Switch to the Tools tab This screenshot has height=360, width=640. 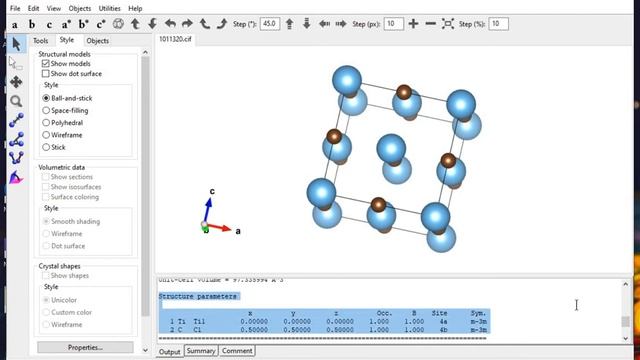coord(40,40)
